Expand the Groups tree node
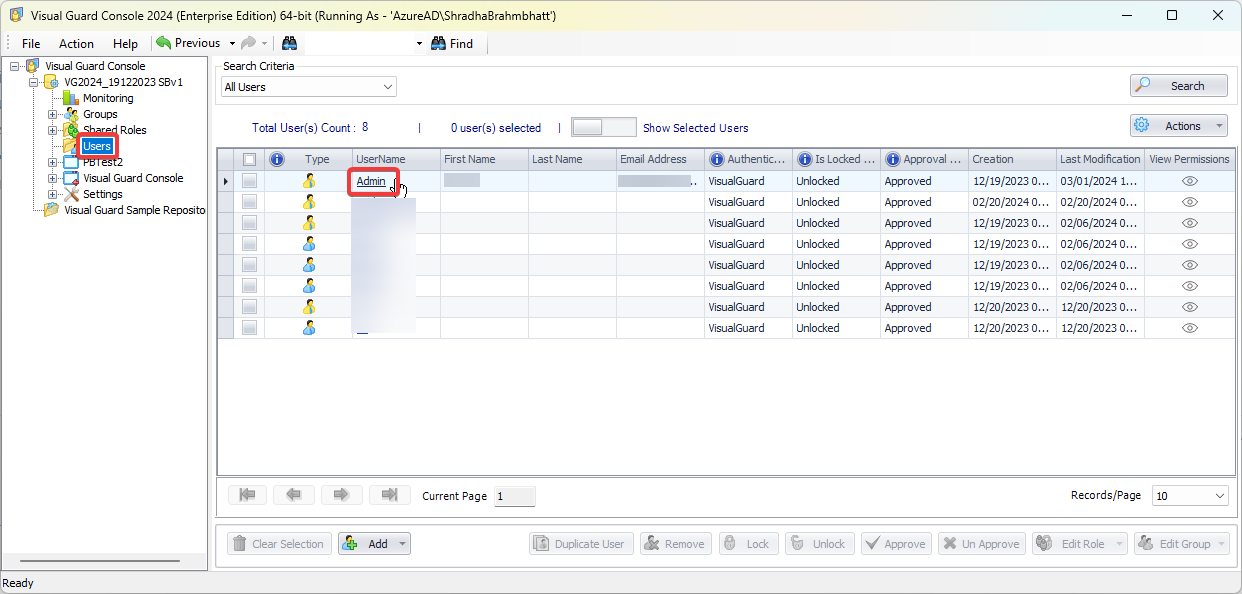1242x594 pixels. click(51, 113)
